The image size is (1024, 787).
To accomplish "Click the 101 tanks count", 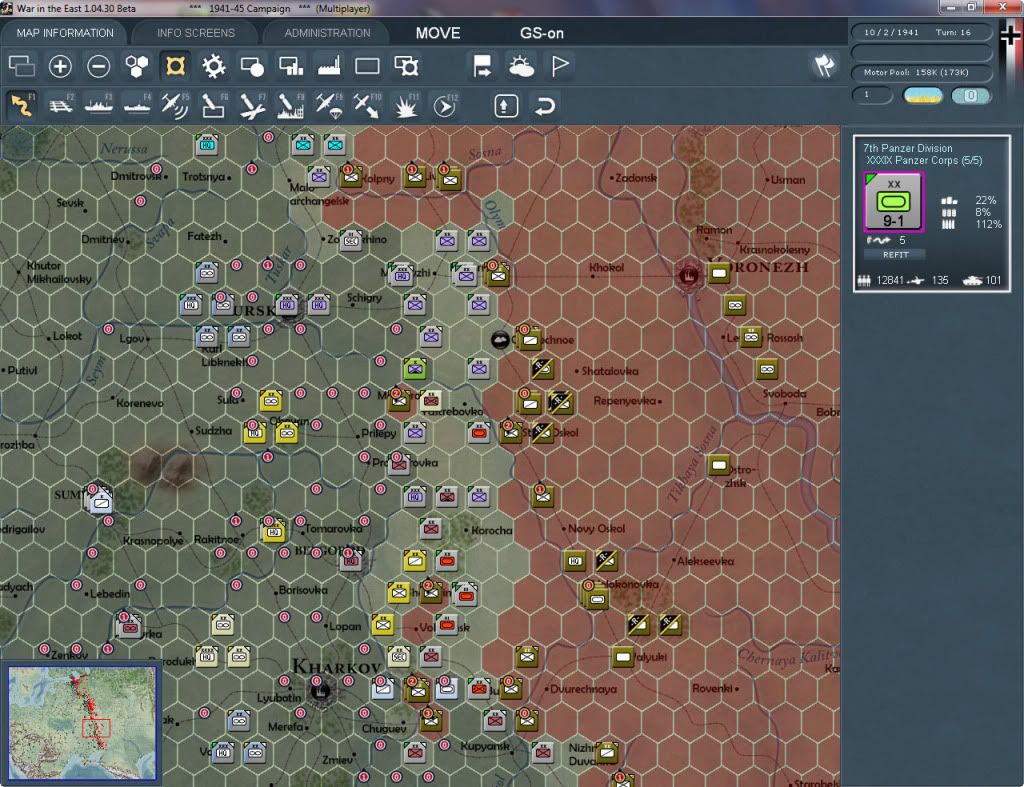I will tap(993, 280).
